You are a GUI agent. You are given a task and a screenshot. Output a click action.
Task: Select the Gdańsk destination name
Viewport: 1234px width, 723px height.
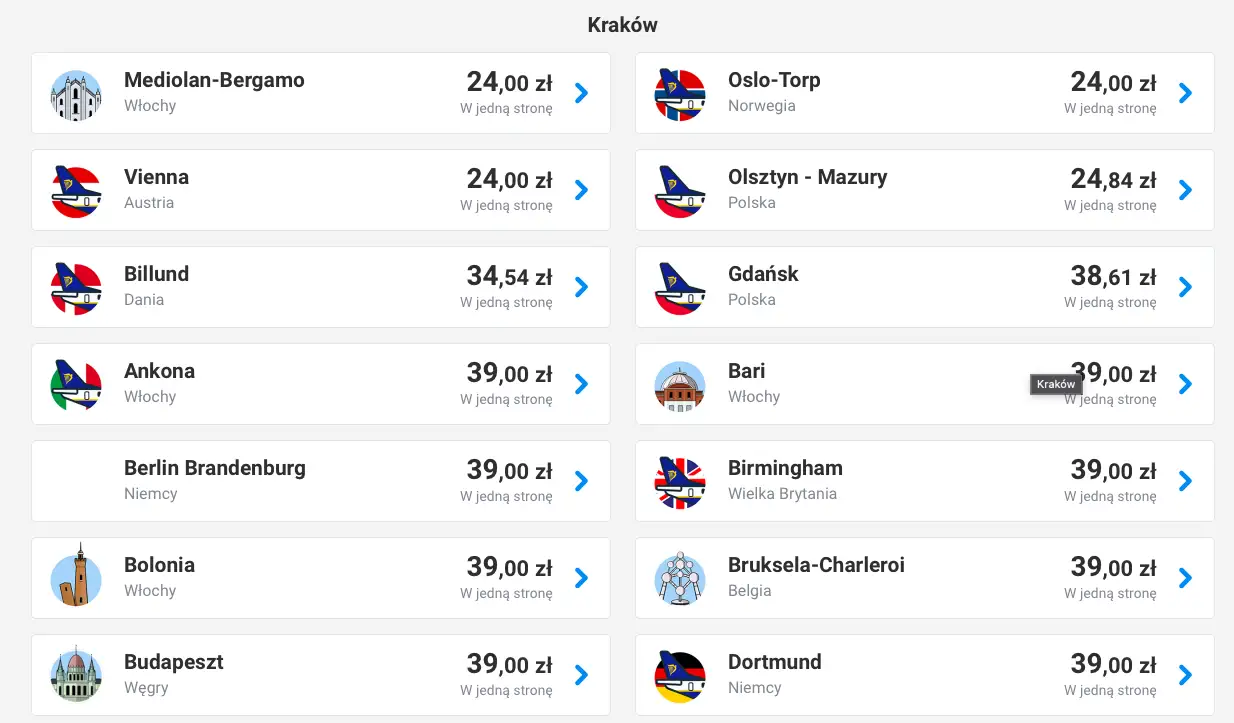763,274
